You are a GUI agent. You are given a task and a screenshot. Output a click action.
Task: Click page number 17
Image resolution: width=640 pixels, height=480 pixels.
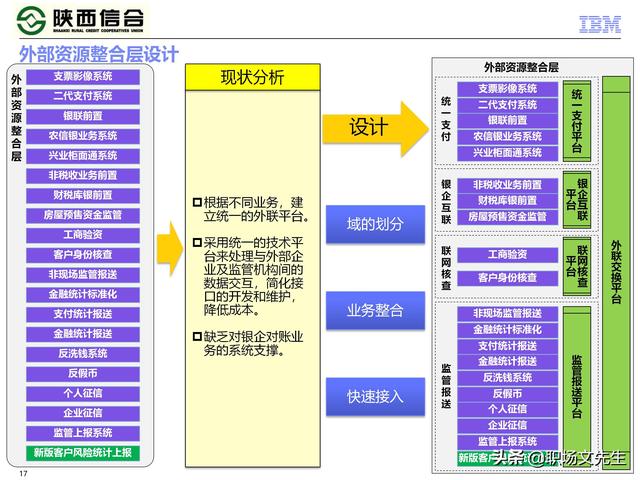pyautogui.click(x=23, y=473)
